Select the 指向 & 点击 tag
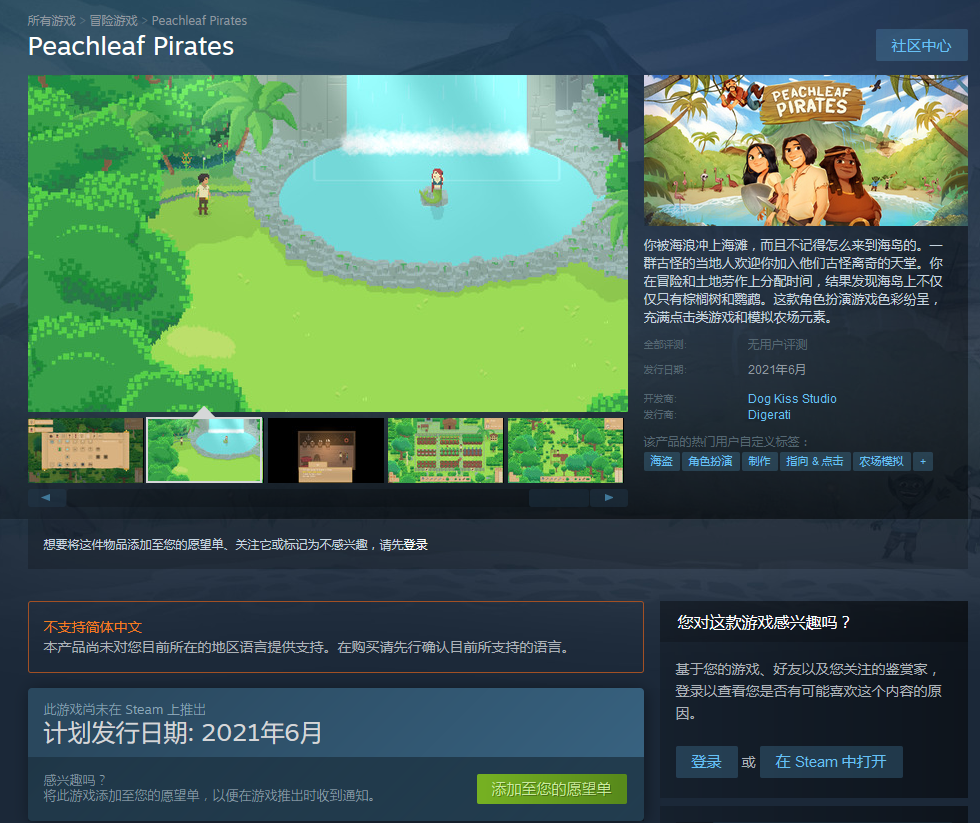 tap(814, 461)
